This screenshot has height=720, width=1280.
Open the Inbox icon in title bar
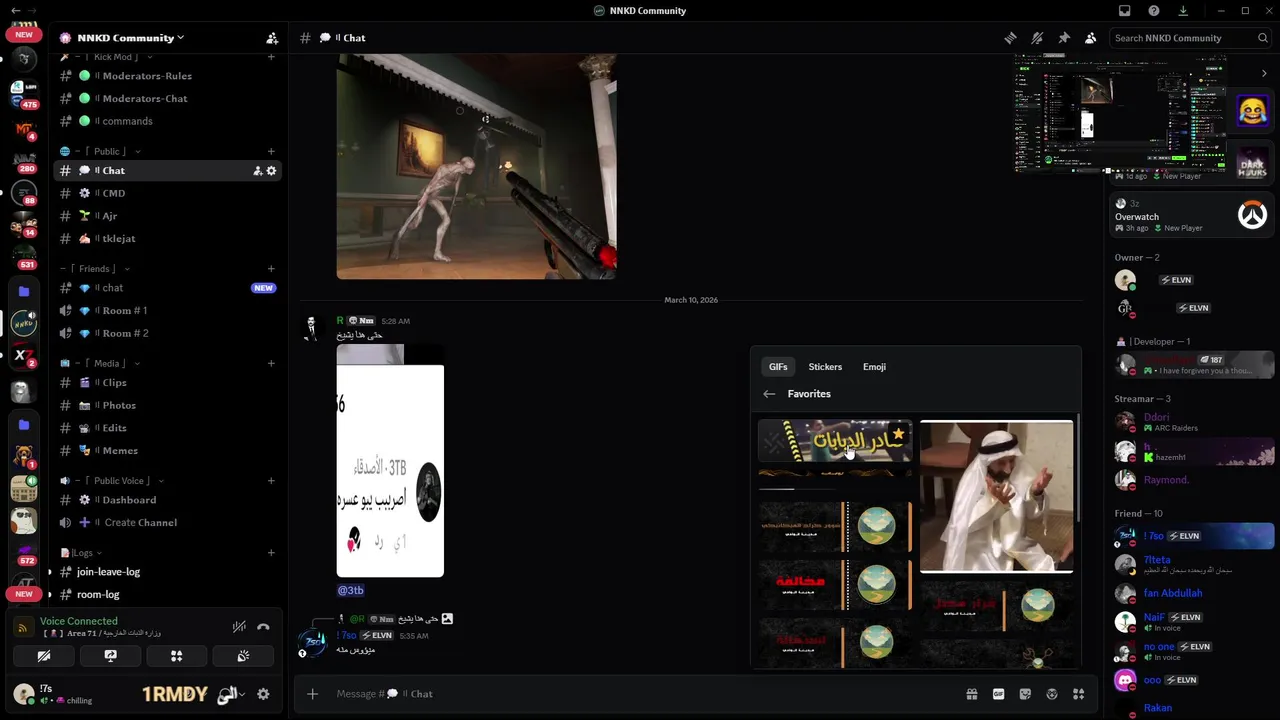(x=1125, y=11)
